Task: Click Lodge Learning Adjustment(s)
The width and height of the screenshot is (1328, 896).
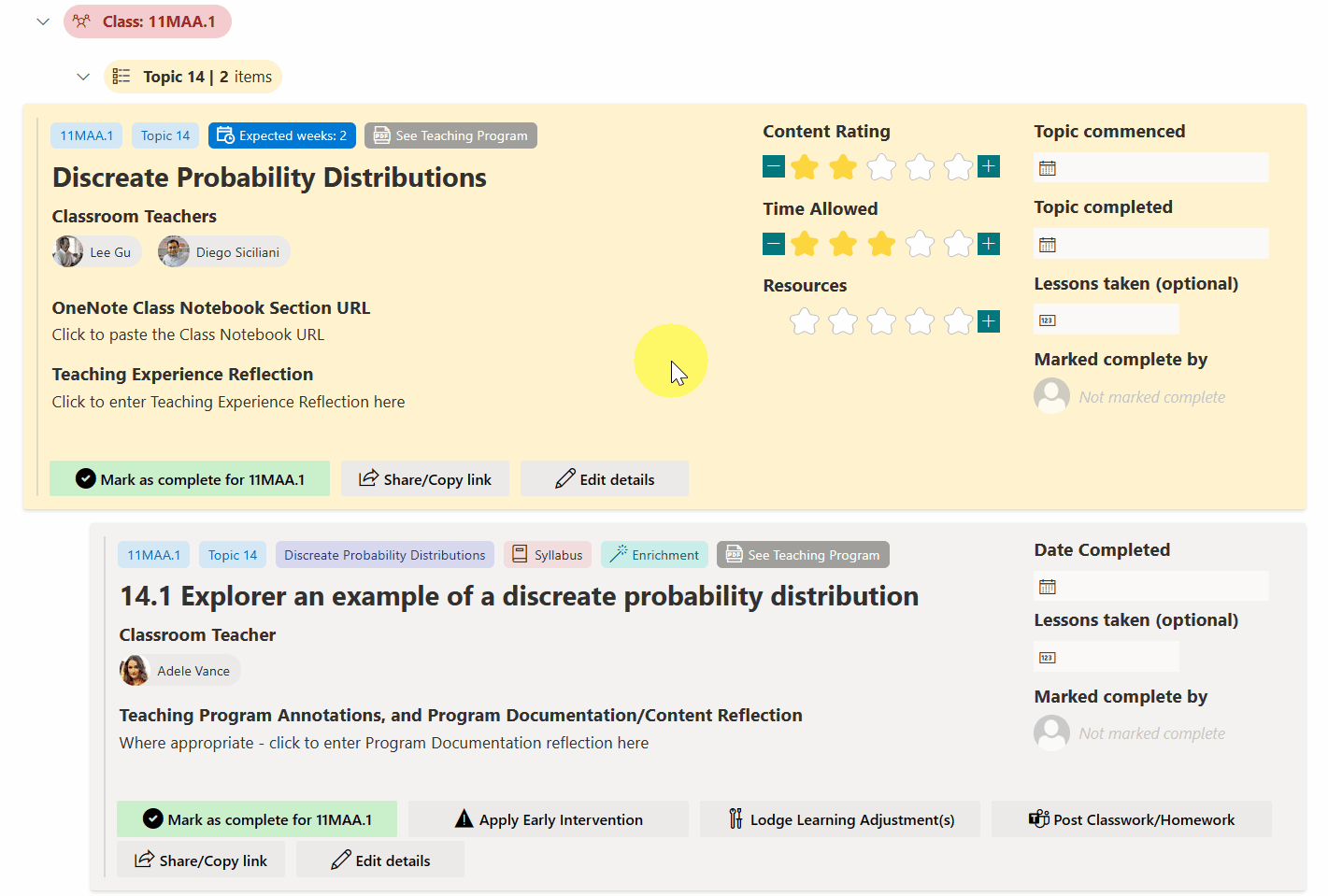Action: 840,818
